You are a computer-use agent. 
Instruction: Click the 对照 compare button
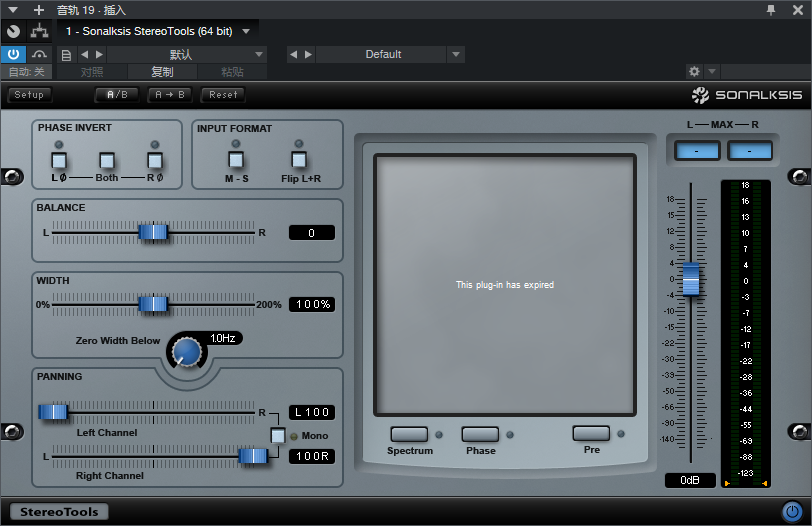click(92, 72)
